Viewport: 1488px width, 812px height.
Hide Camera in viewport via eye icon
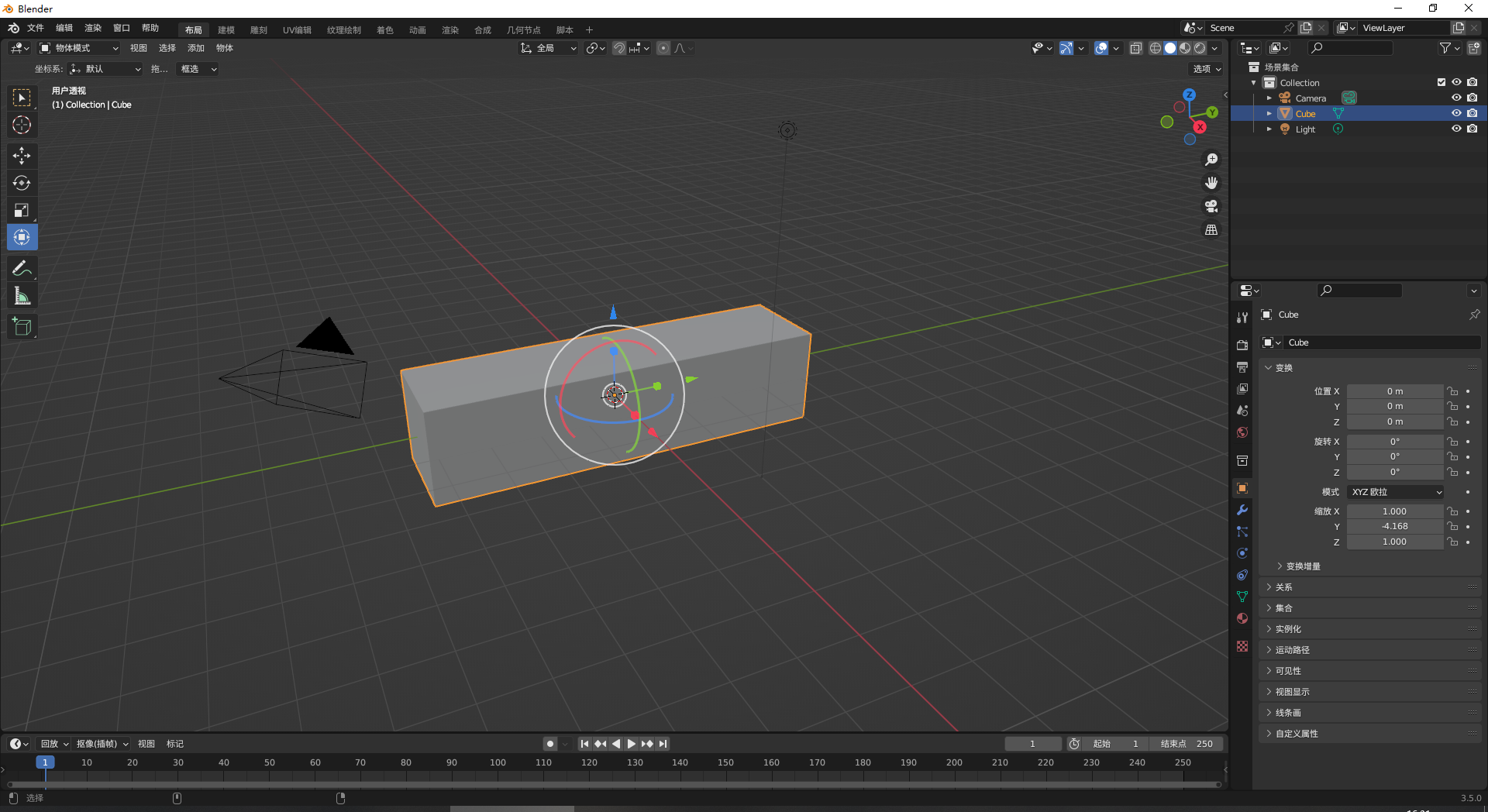[1456, 98]
